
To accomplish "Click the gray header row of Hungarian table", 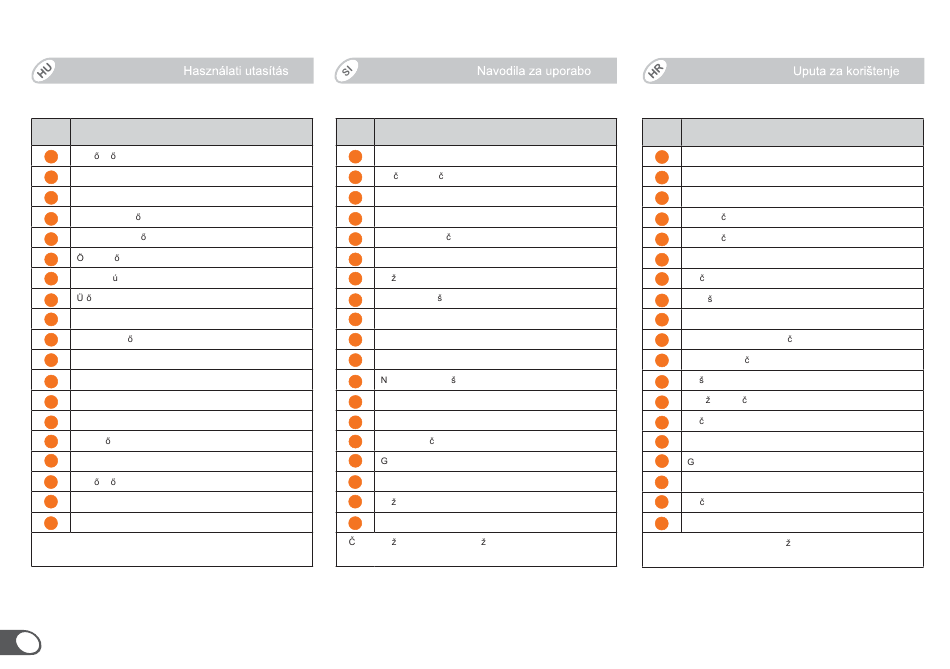I will coord(172,131).
